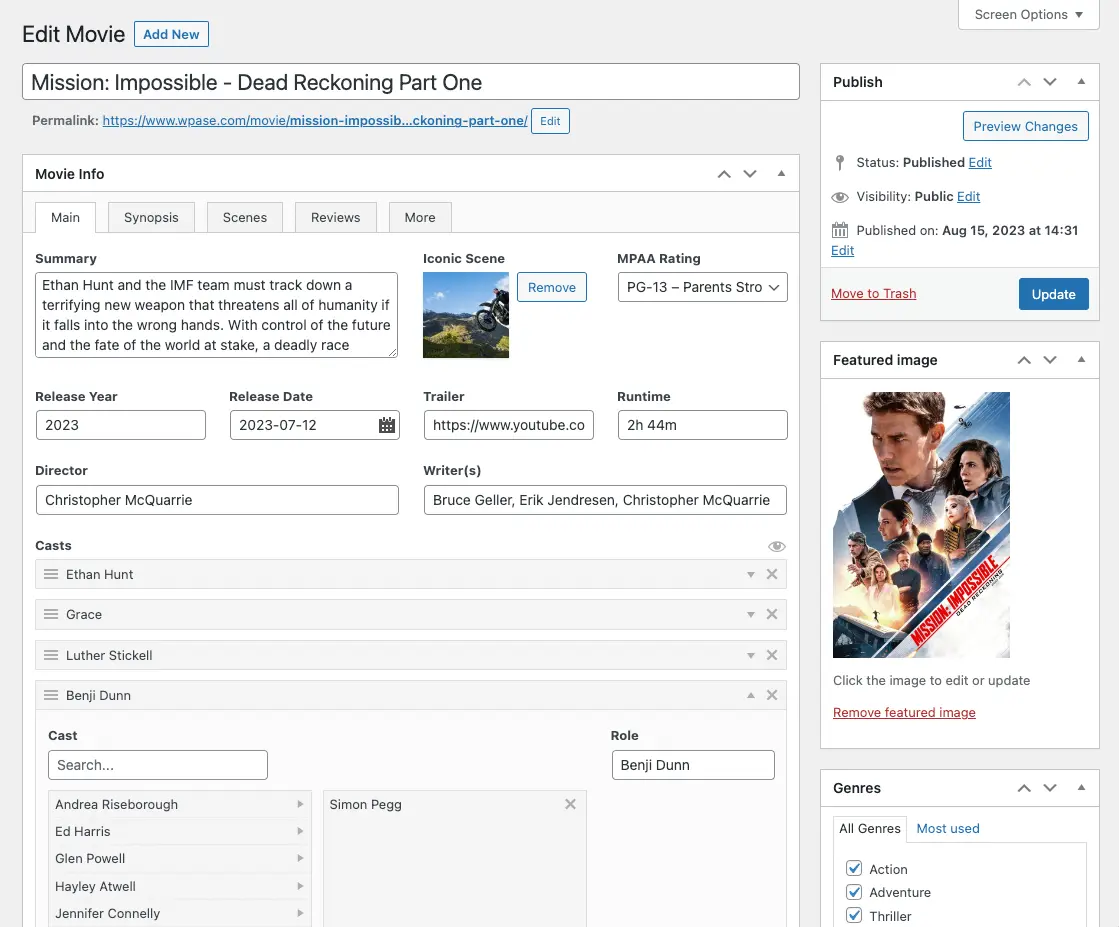
Task: Open the movie permalink URL
Action: [315, 121]
